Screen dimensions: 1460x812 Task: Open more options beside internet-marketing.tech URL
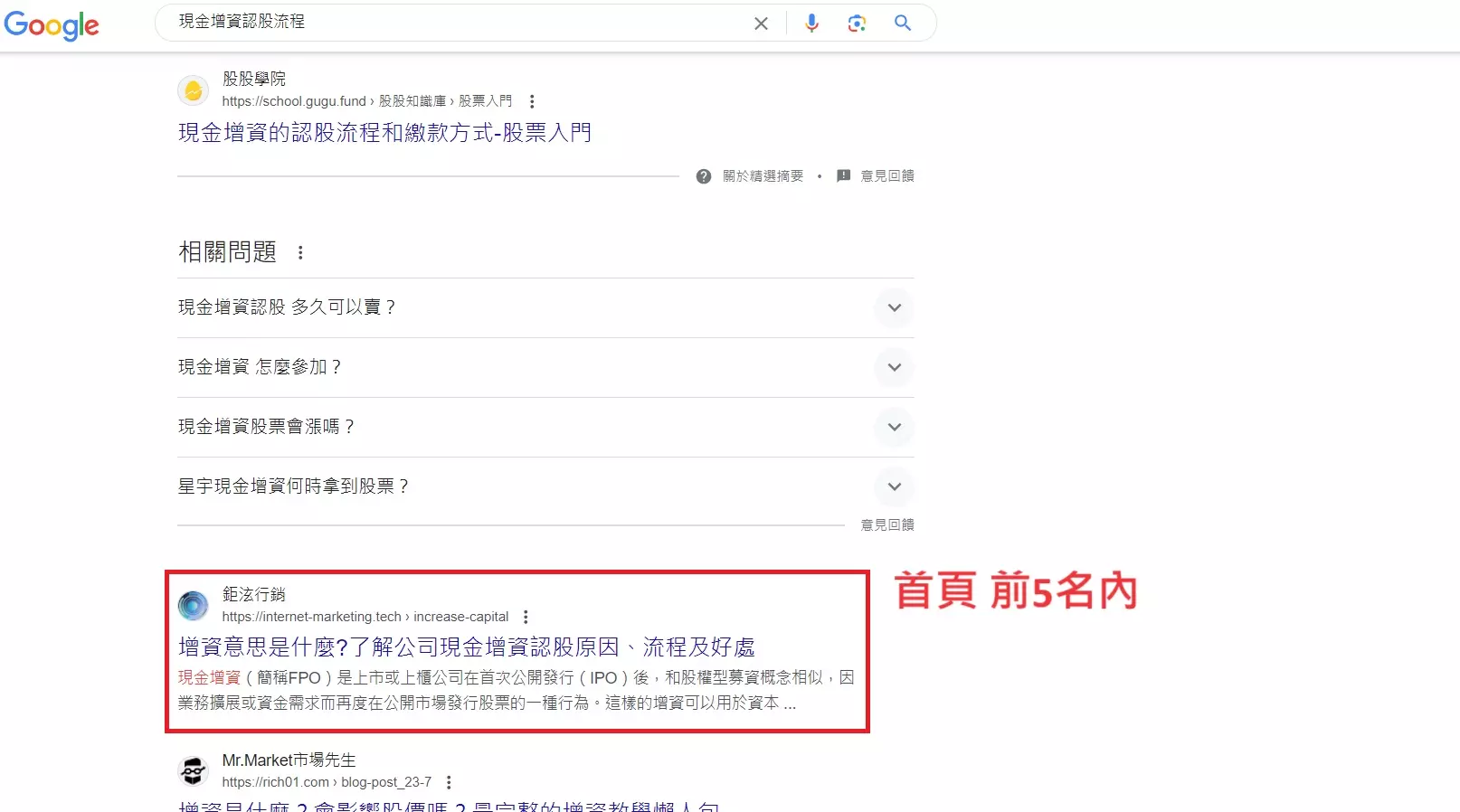click(x=526, y=617)
